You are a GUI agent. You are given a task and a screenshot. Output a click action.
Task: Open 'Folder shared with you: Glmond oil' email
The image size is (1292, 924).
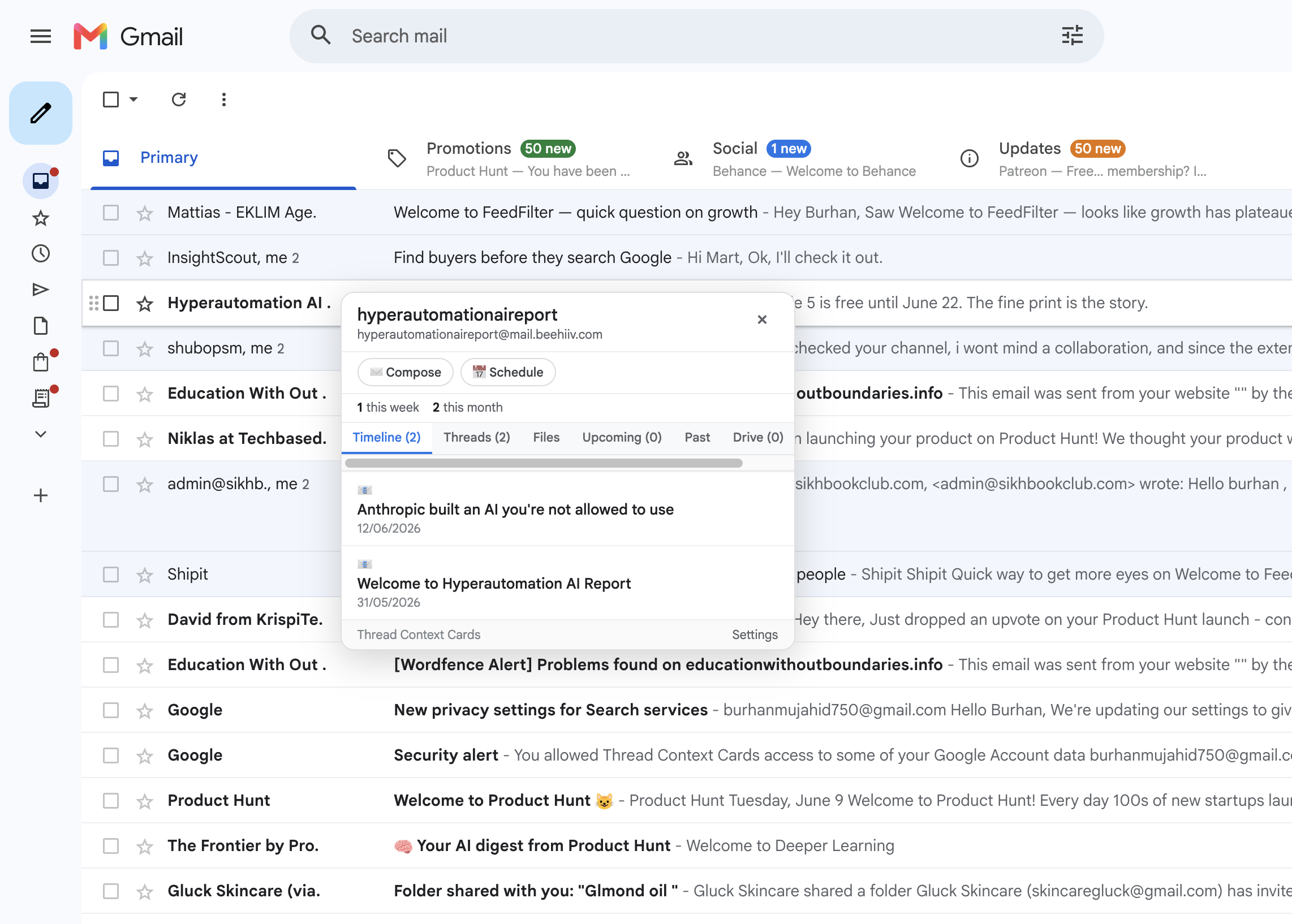click(686, 891)
